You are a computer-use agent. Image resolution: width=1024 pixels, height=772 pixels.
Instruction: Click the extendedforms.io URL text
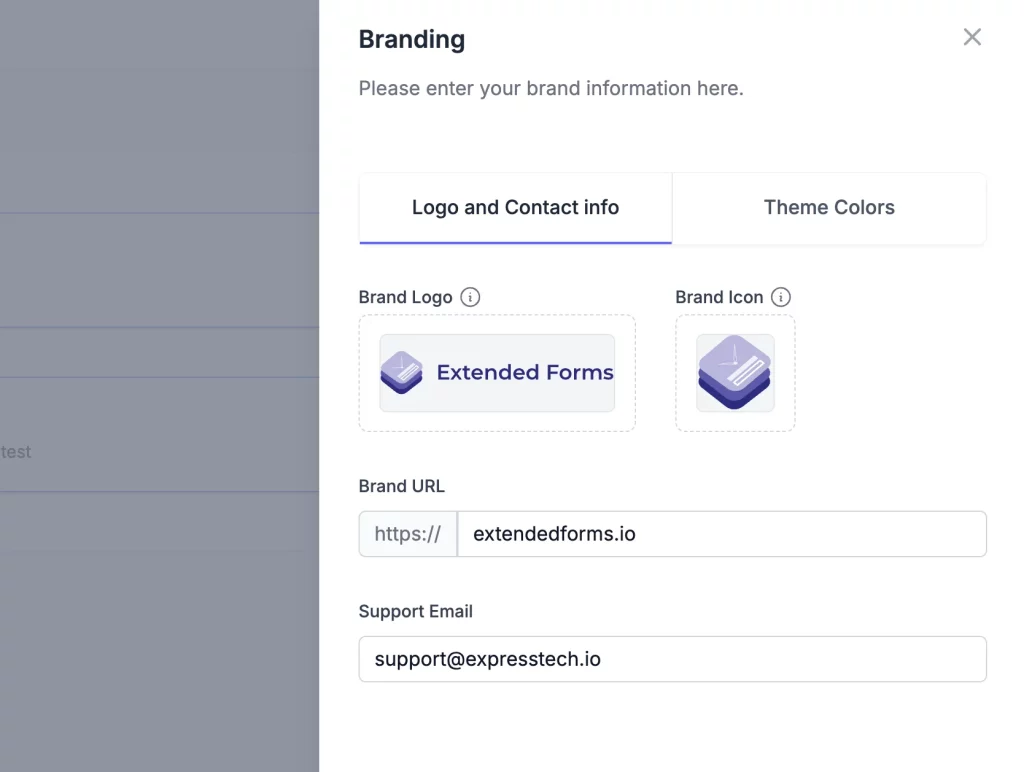pos(553,534)
